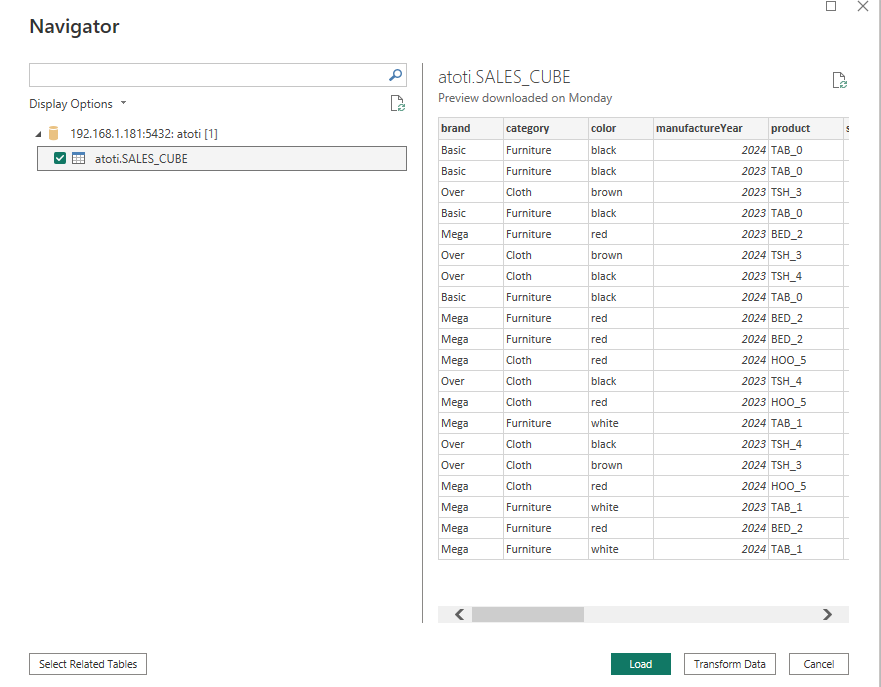Click the search magnifier icon
Image resolution: width=881 pixels, height=687 pixels.
[396, 75]
